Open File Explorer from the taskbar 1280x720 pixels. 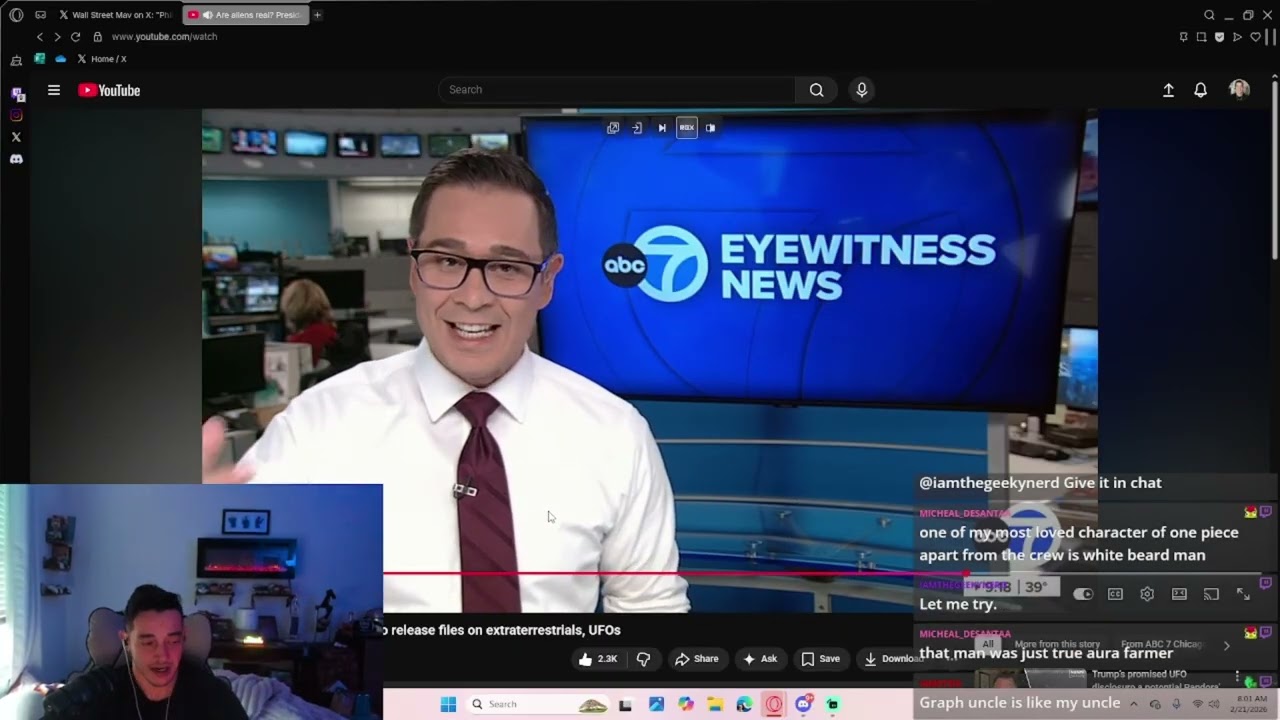(715, 704)
